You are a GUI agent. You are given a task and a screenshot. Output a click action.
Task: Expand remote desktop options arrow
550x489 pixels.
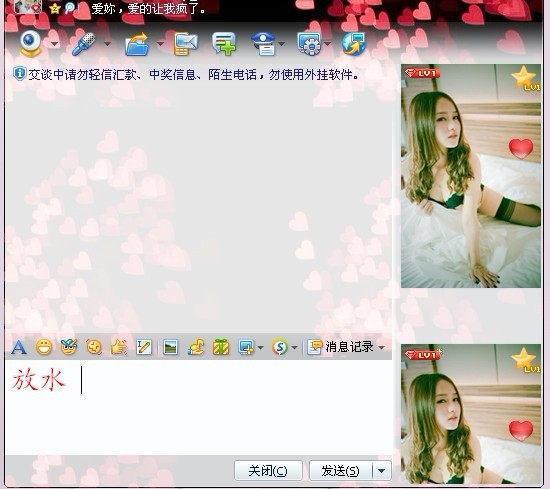tap(327, 44)
